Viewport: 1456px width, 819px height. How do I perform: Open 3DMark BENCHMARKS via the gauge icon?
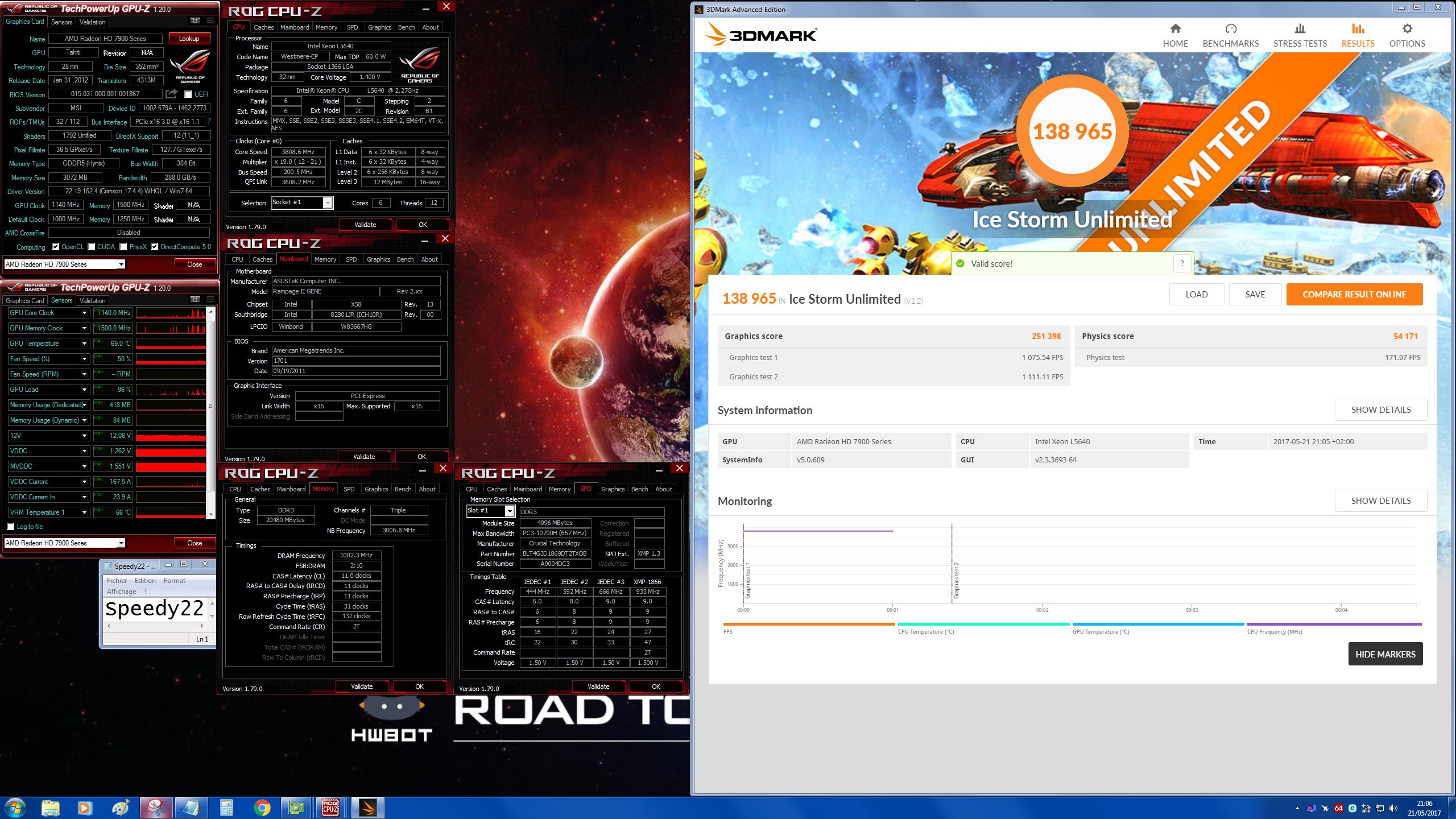click(x=1231, y=28)
